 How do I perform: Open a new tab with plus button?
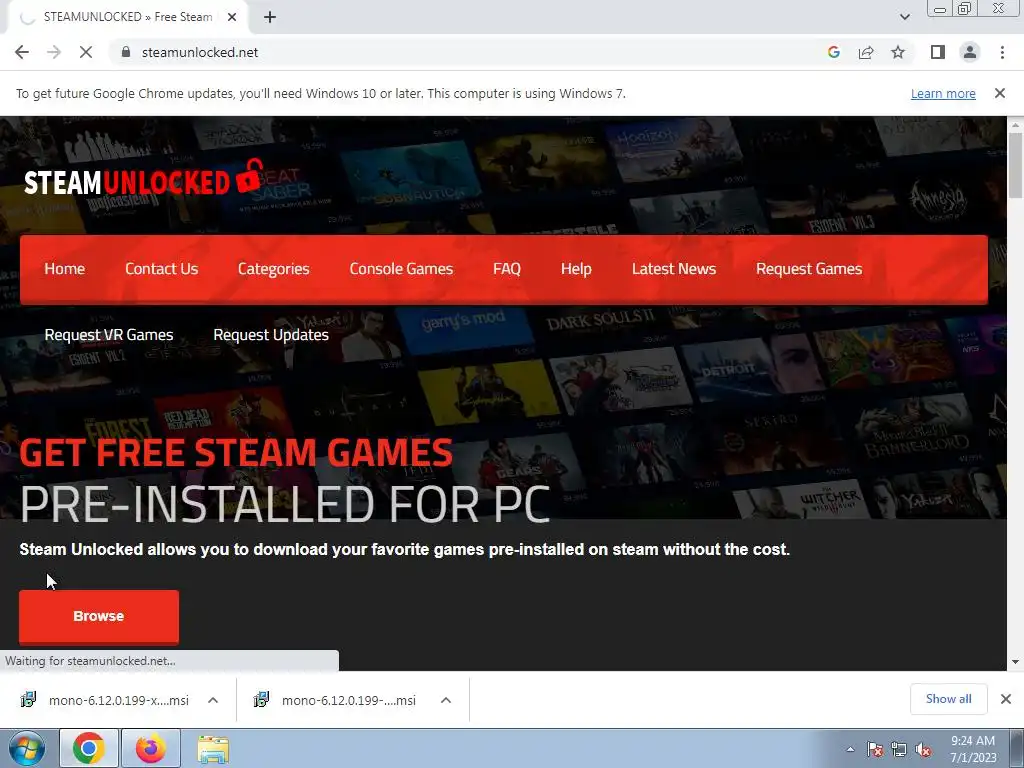pyautogui.click(x=270, y=17)
